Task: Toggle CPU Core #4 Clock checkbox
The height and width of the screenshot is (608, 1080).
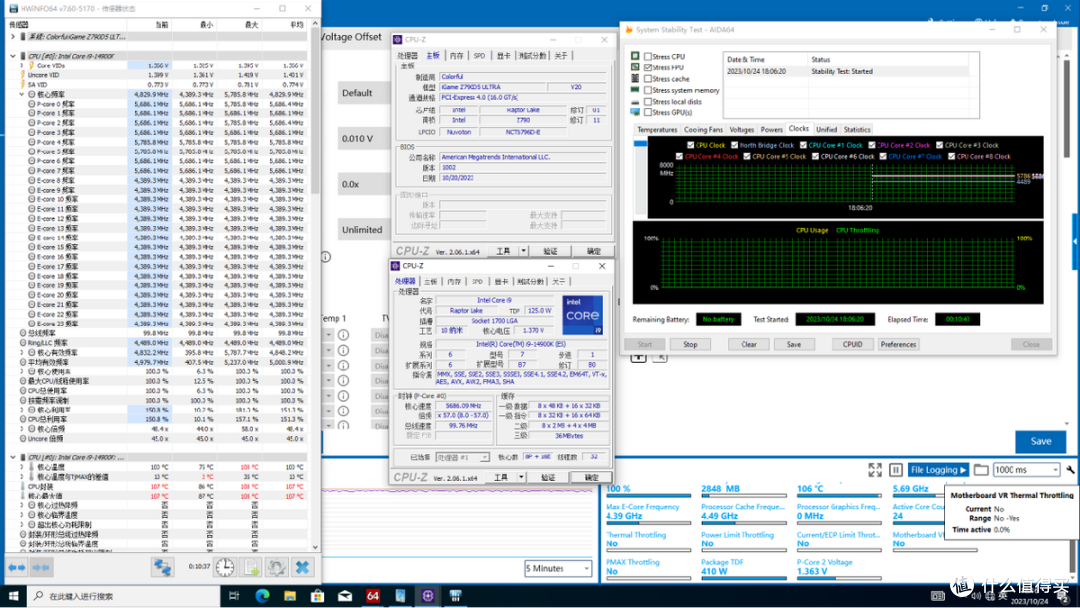Action: point(679,156)
